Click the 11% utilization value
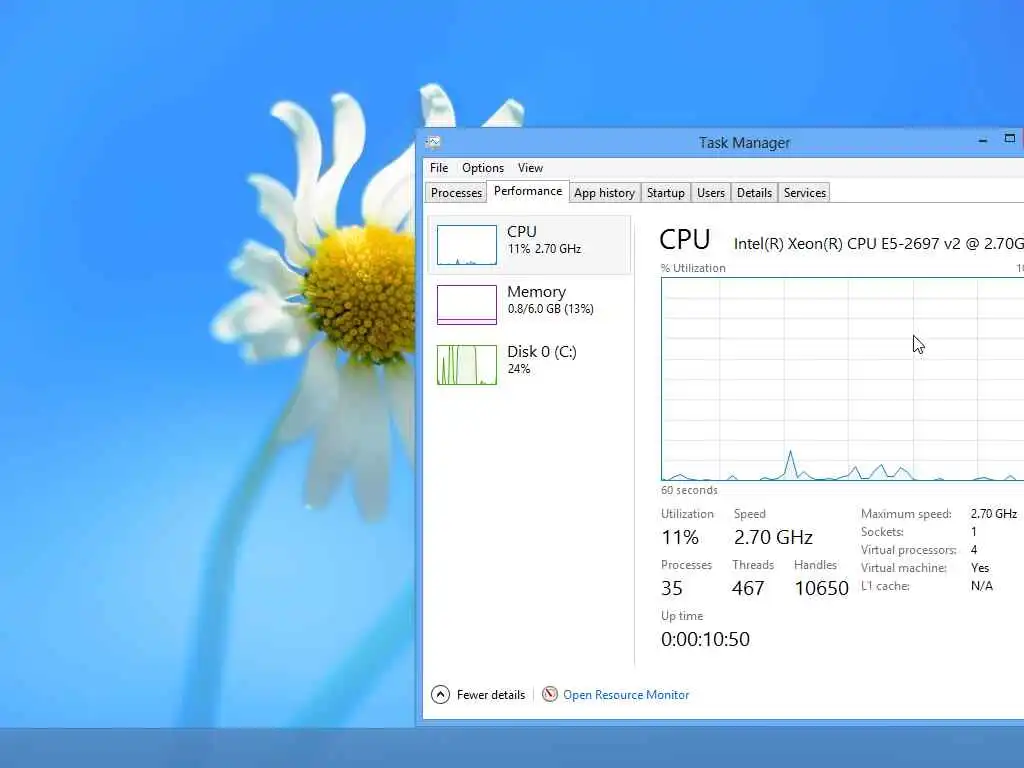This screenshot has height=768, width=1024. [680, 537]
